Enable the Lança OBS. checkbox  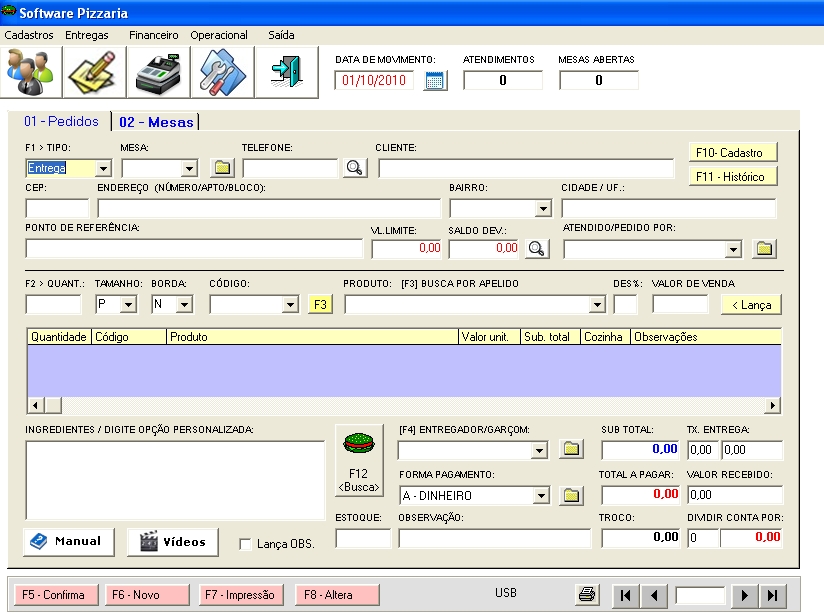(x=246, y=544)
